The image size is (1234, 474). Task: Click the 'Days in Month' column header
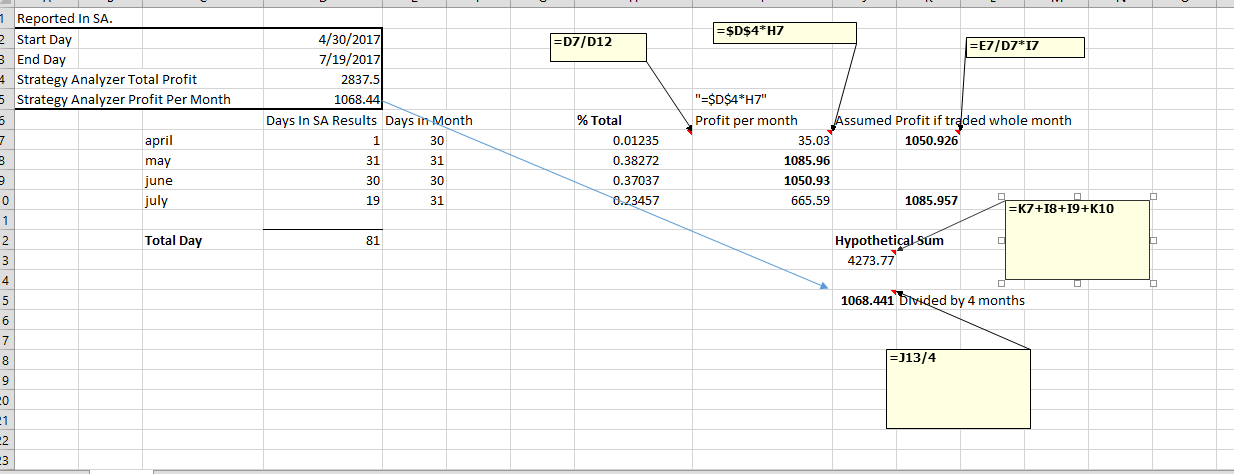(x=429, y=121)
